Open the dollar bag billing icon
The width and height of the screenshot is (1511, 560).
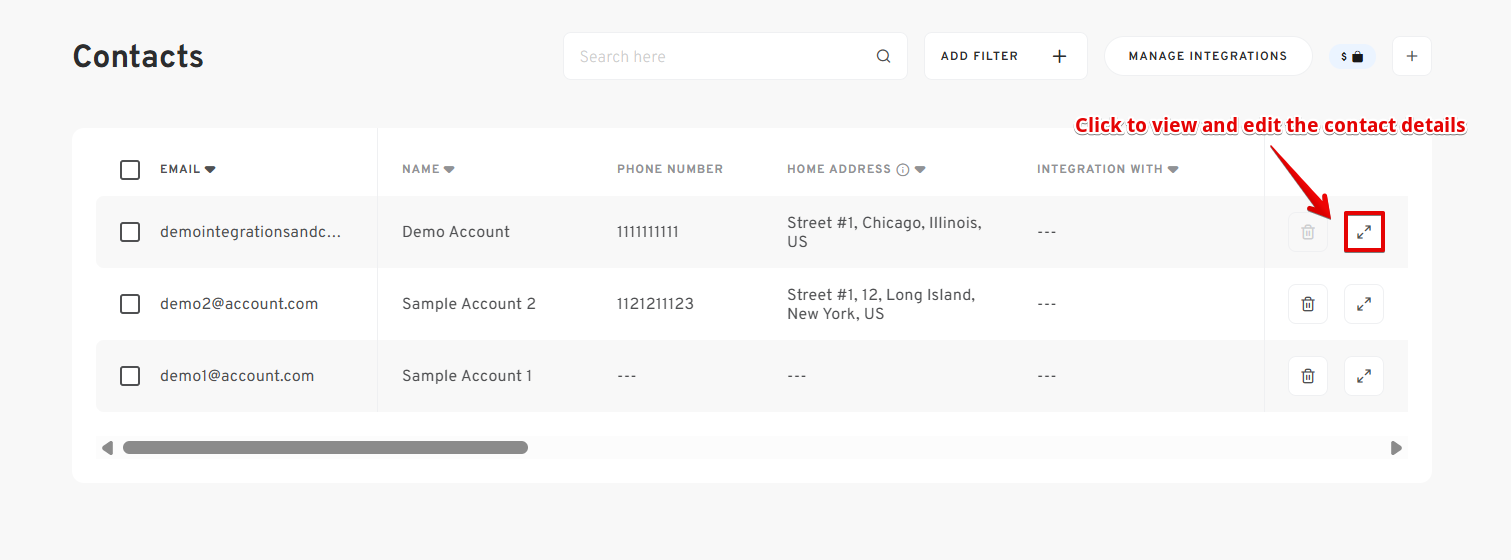click(1352, 57)
